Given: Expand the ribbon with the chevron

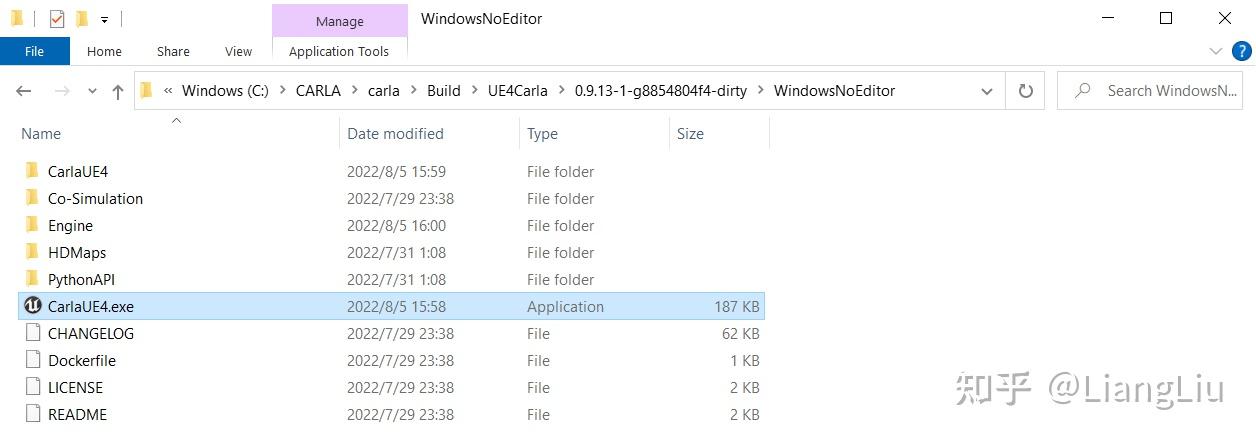Looking at the screenshot, I should pos(1216,51).
